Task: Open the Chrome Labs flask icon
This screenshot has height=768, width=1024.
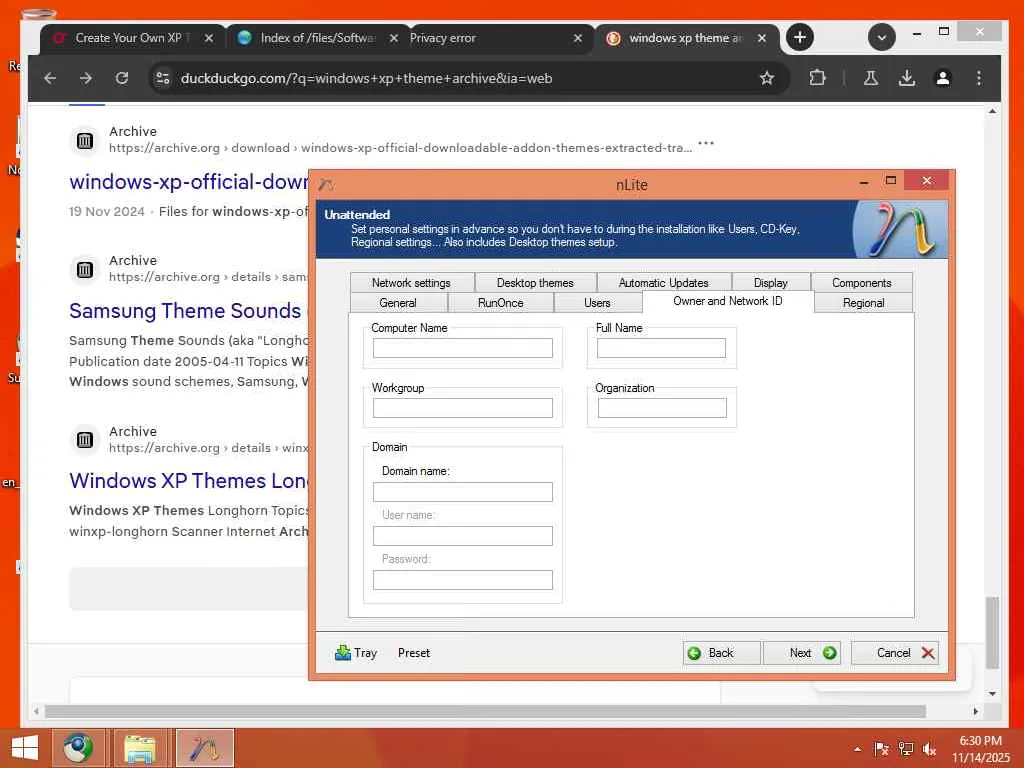Action: [x=871, y=78]
